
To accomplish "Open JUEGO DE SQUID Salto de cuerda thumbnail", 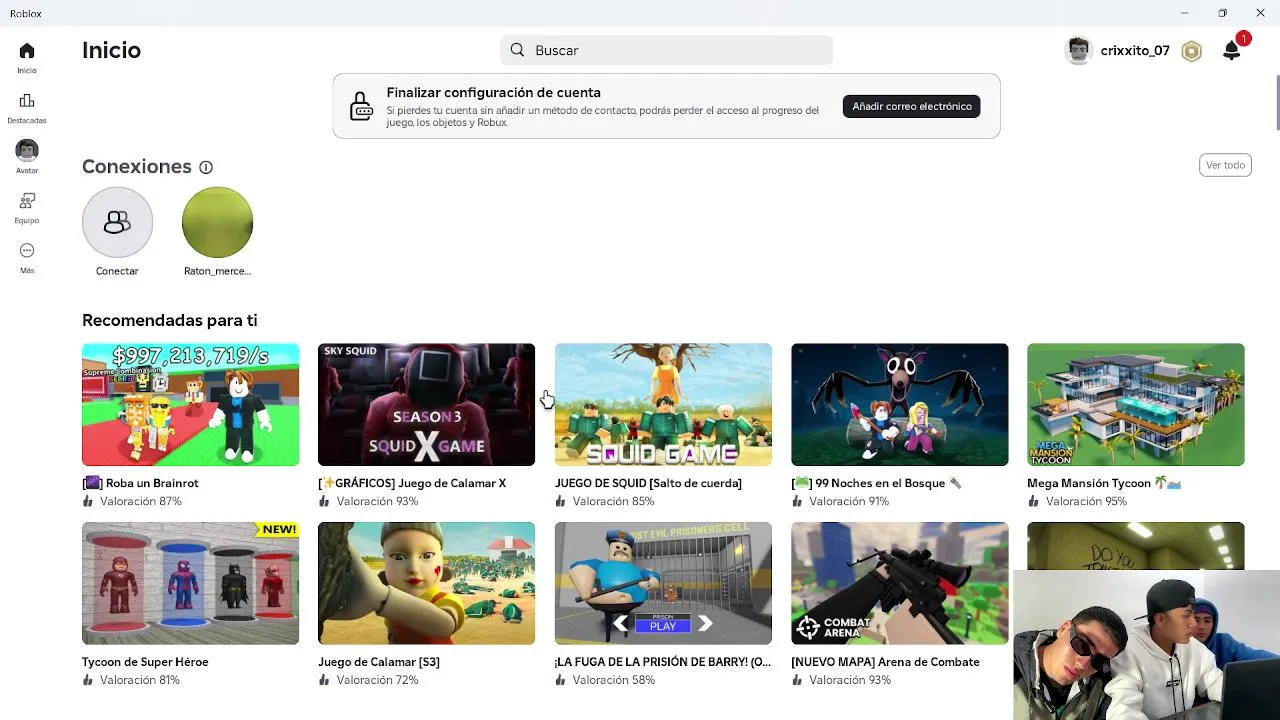I will (x=663, y=405).
